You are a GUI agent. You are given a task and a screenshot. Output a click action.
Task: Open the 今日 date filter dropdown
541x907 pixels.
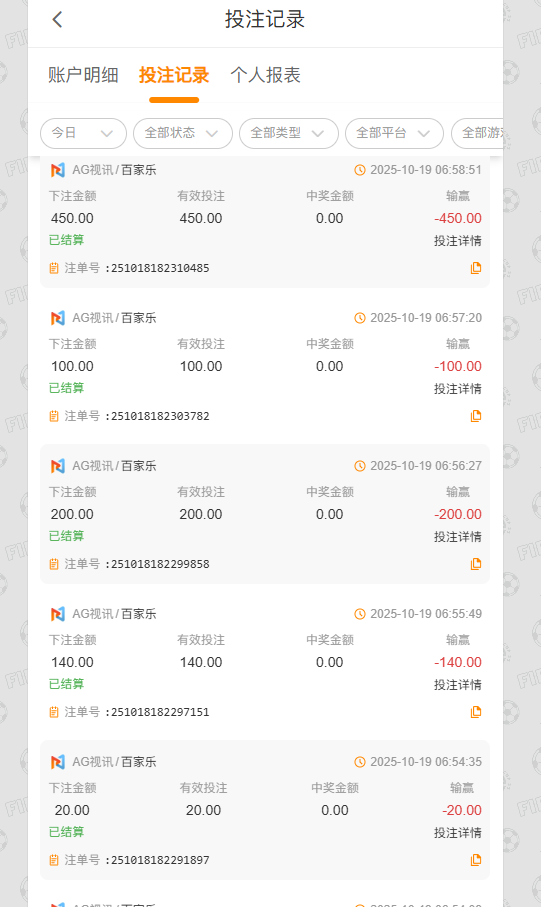click(x=83, y=133)
